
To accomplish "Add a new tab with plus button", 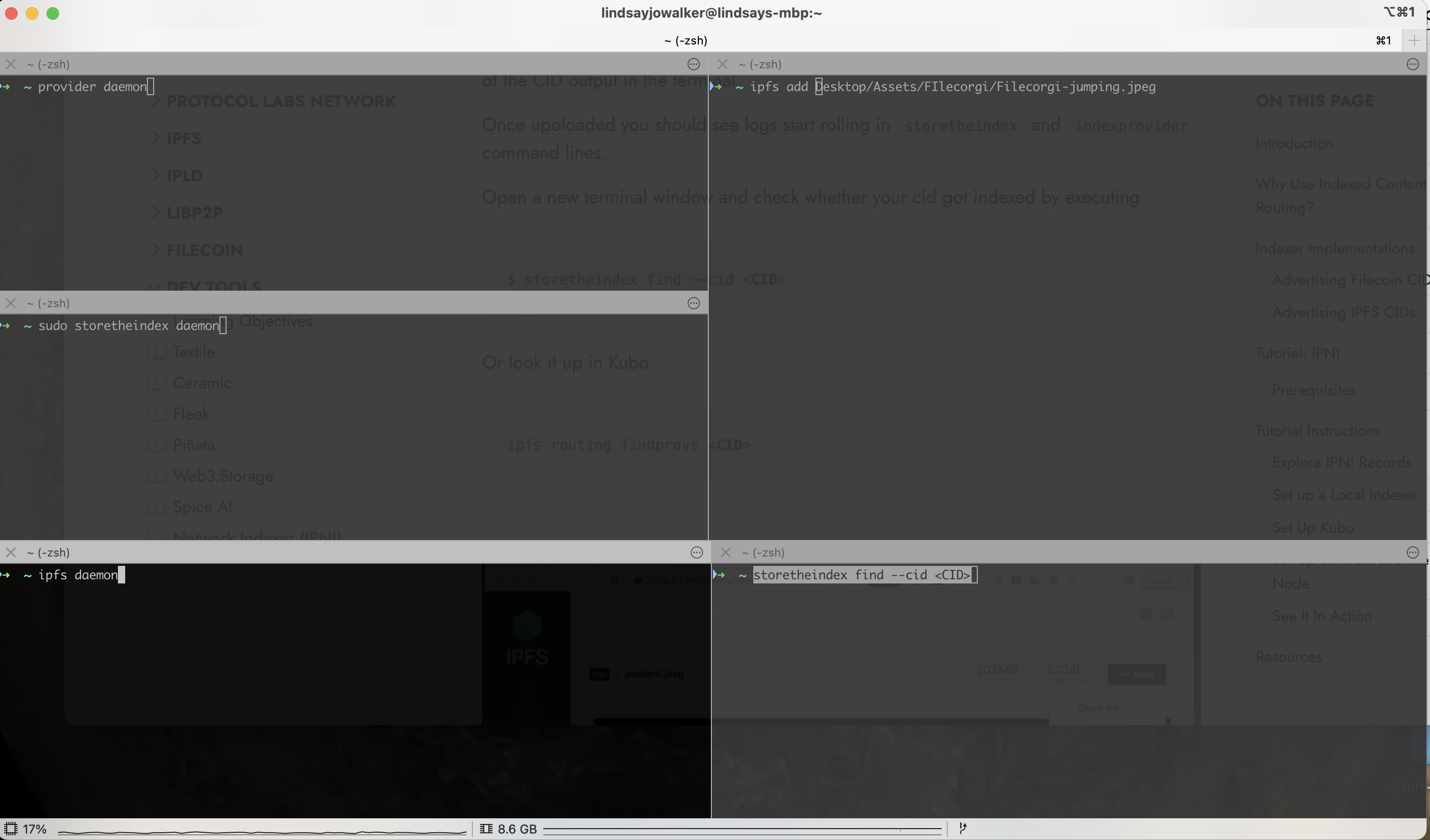I will click(x=1414, y=40).
